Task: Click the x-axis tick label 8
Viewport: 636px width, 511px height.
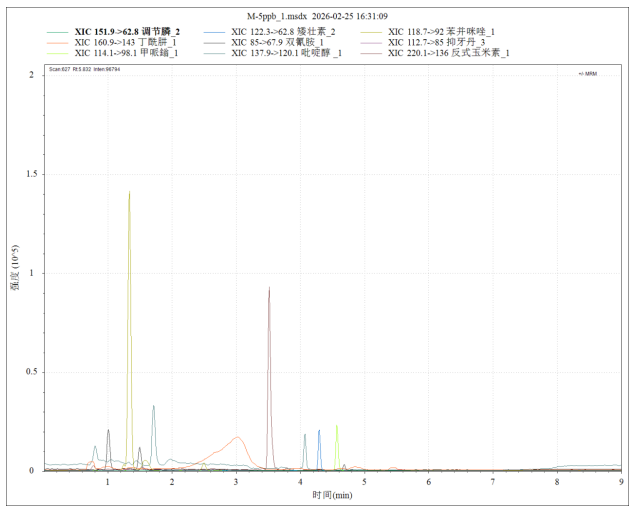Action: pos(557,482)
